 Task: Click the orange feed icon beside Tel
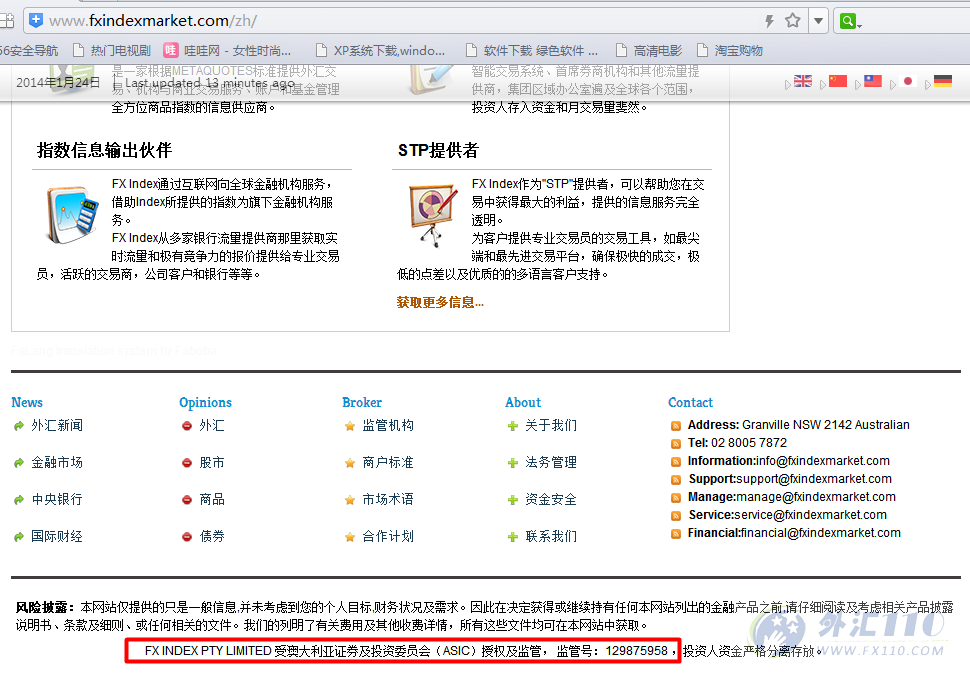click(x=676, y=444)
